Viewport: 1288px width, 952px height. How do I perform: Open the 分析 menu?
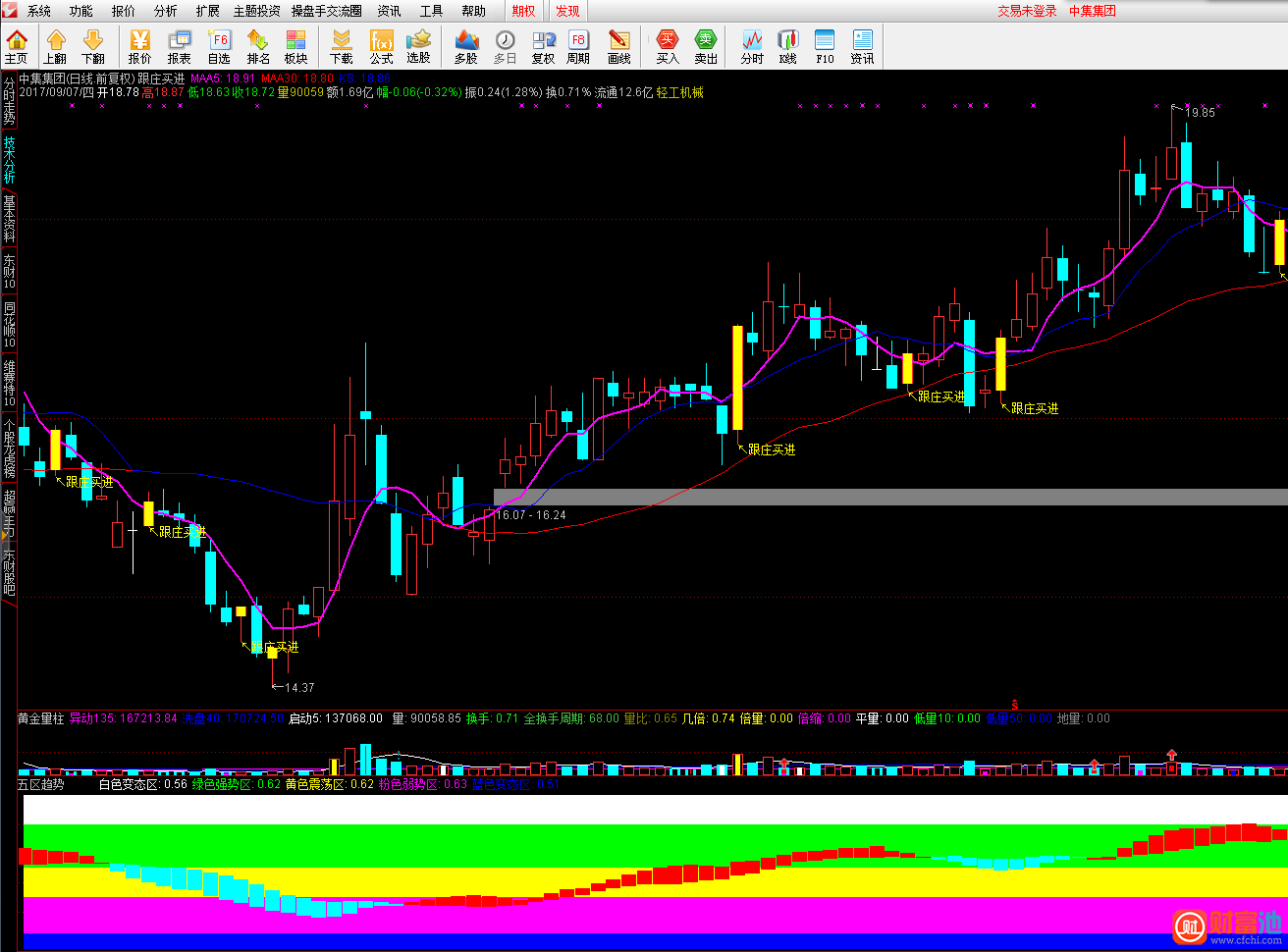[x=166, y=11]
